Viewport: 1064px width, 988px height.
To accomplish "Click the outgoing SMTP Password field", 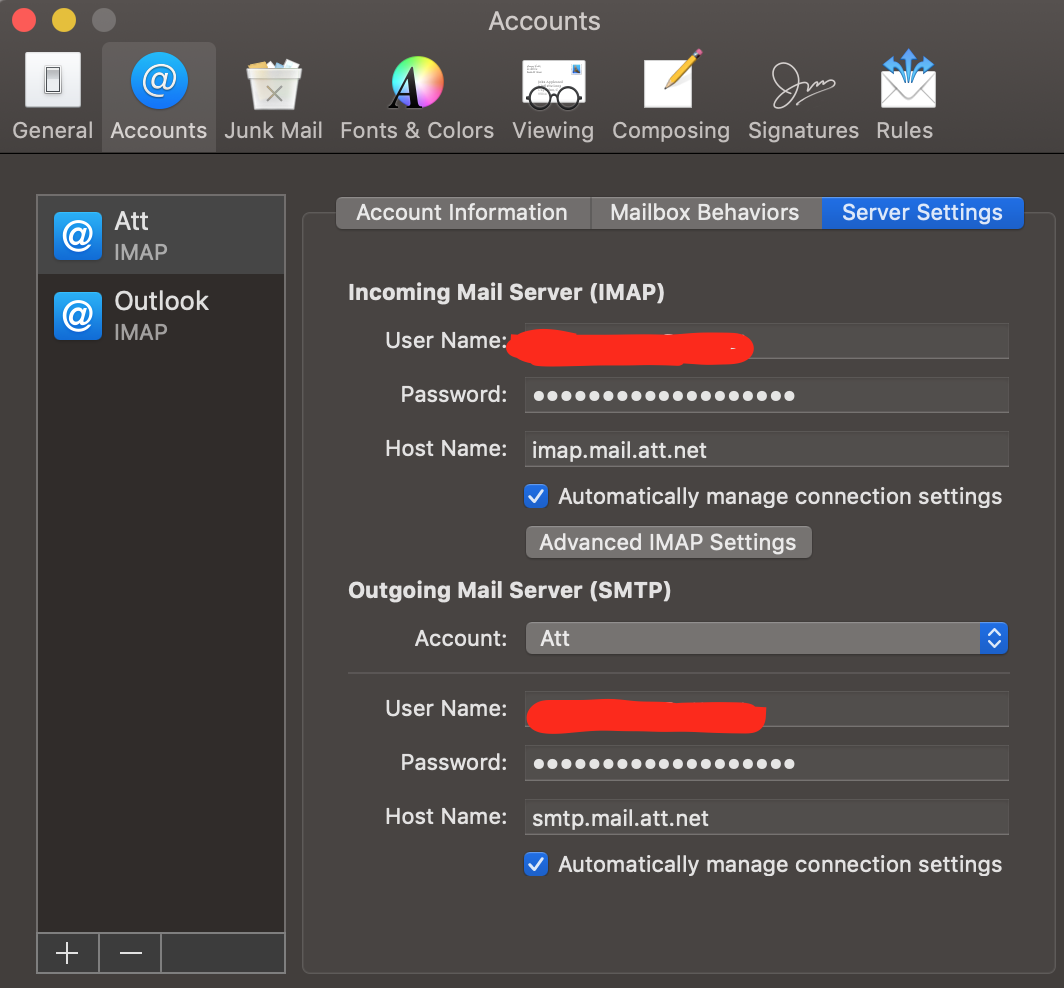I will pos(766,763).
